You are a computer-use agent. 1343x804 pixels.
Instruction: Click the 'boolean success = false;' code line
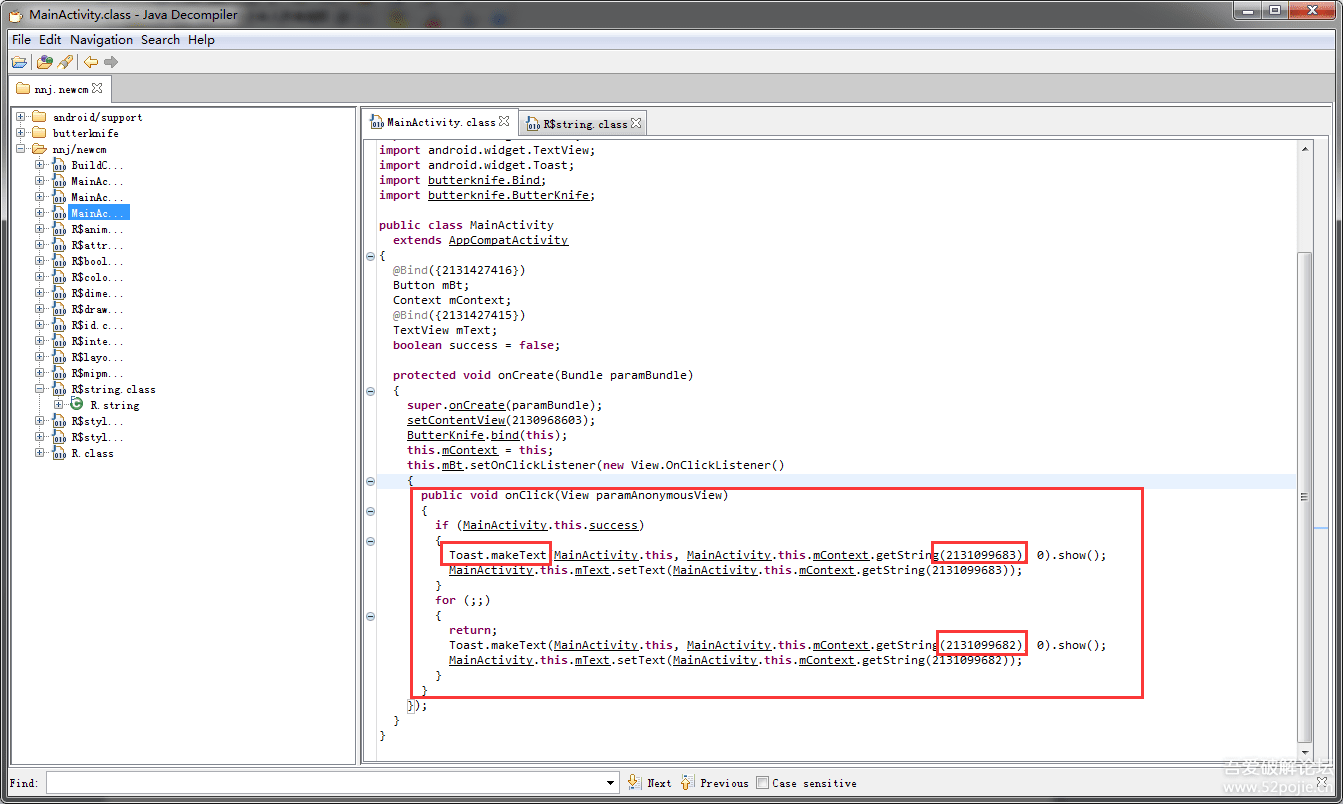click(476, 345)
